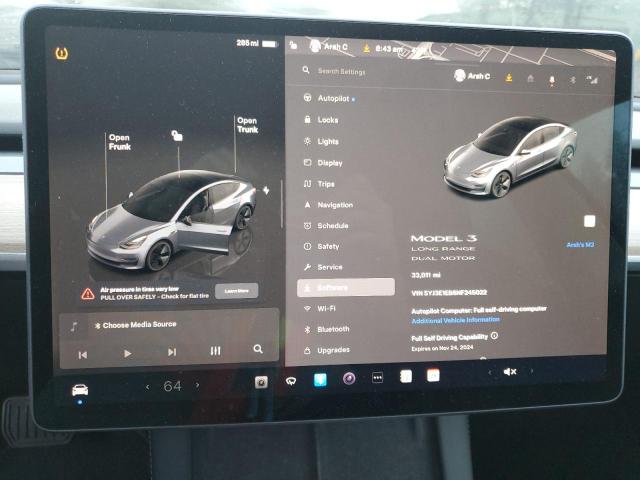This screenshot has height=480, width=640.
Task: Raise volume with right arrow
Action: click(532, 371)
